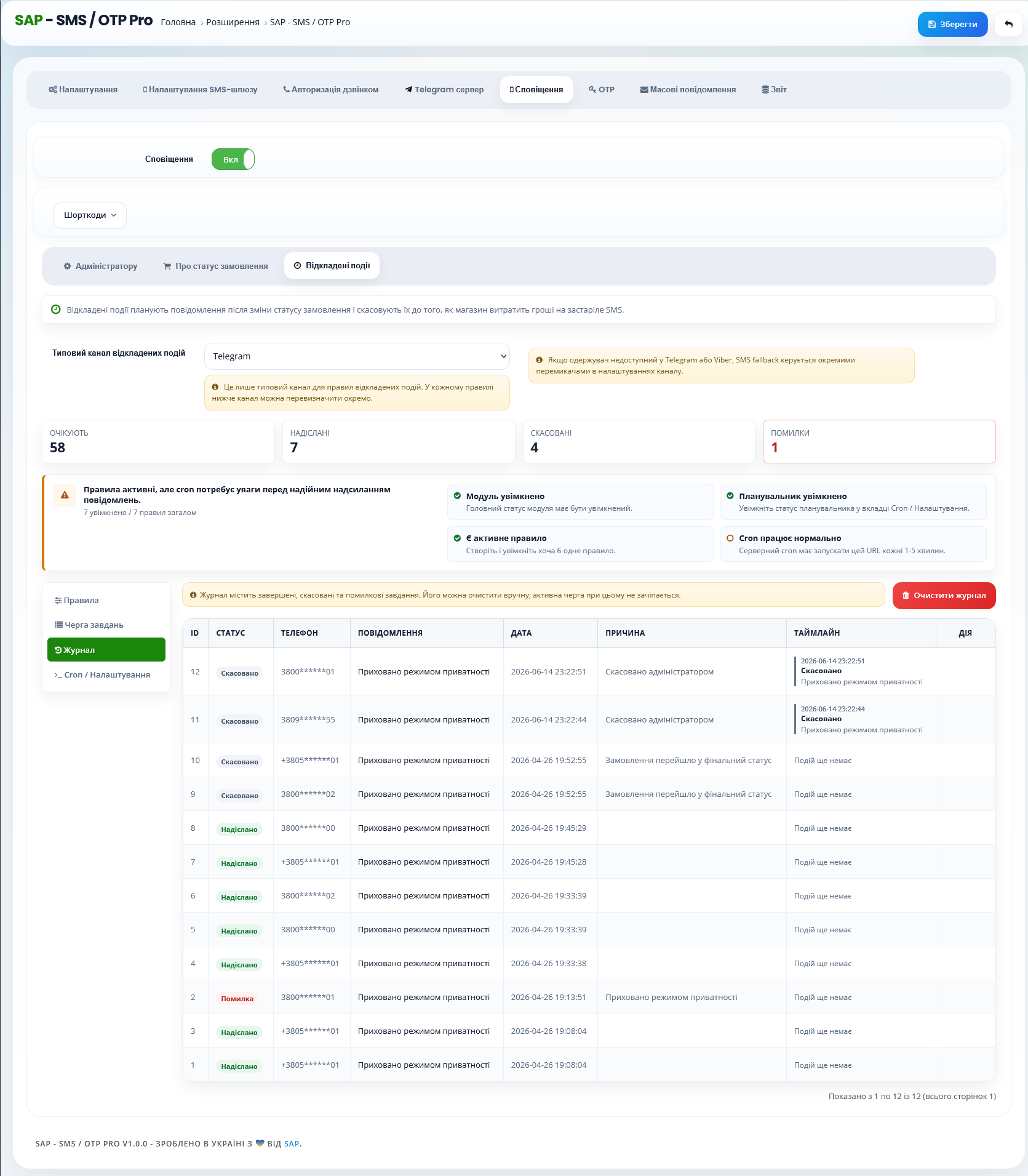Click the Скасовано badge in row 11
Image resolution: width=1028 pixels, height=1176 pixels.
click(240, 721)
